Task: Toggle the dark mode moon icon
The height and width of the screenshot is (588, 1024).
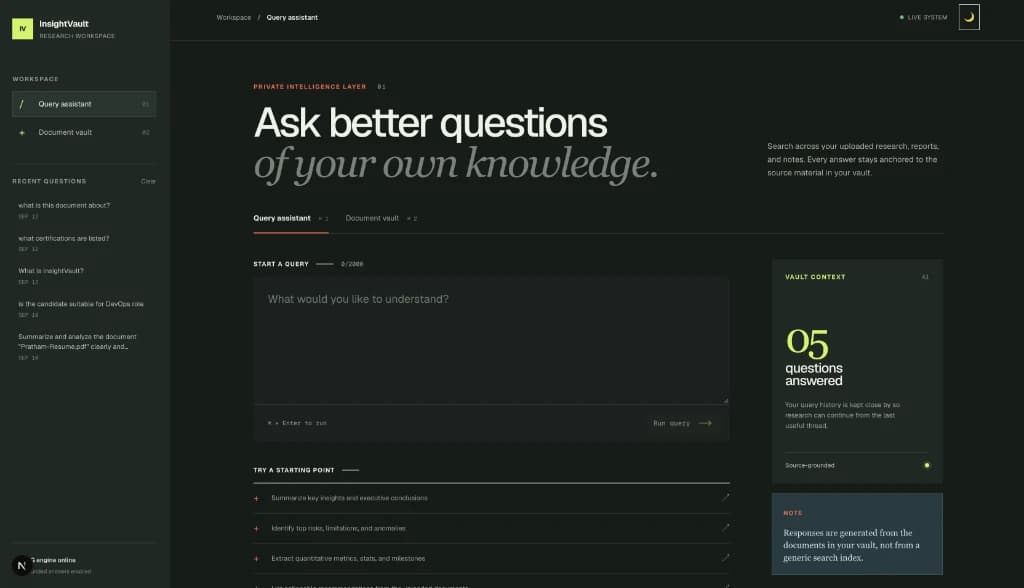Action: [969, 17]
